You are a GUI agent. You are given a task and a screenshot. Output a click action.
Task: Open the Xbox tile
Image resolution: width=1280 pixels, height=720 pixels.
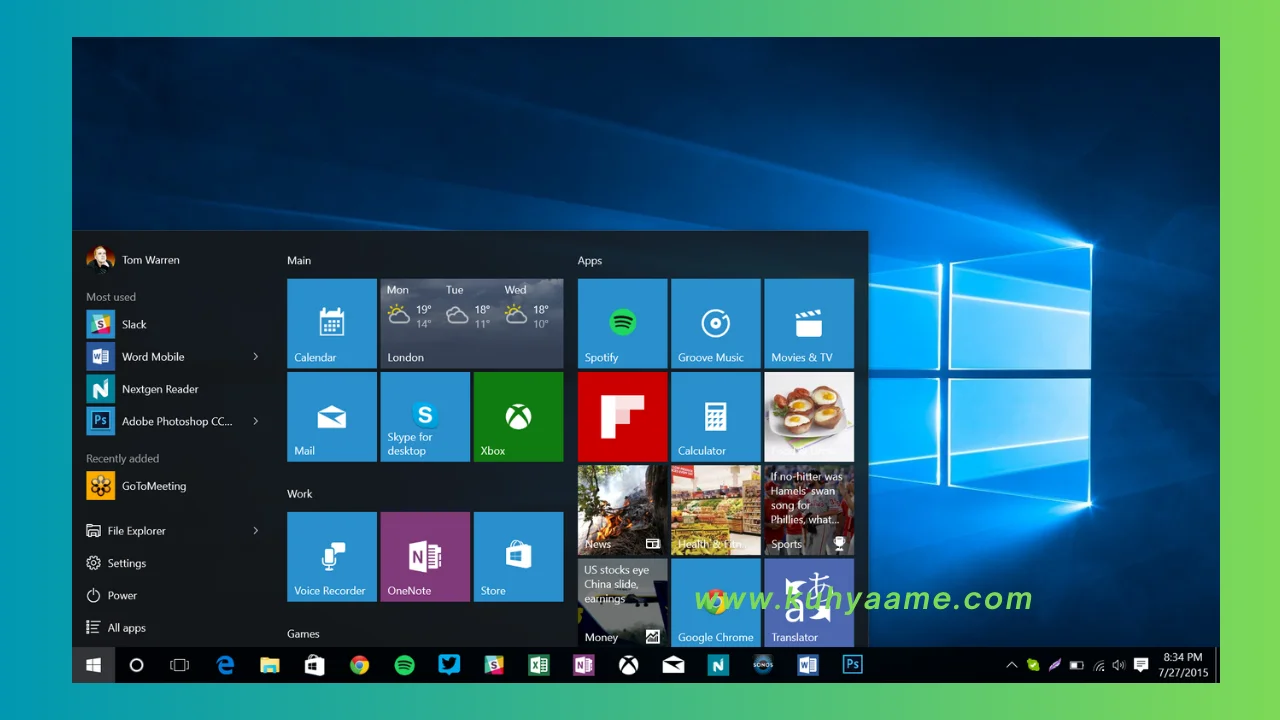click(518, 417)
